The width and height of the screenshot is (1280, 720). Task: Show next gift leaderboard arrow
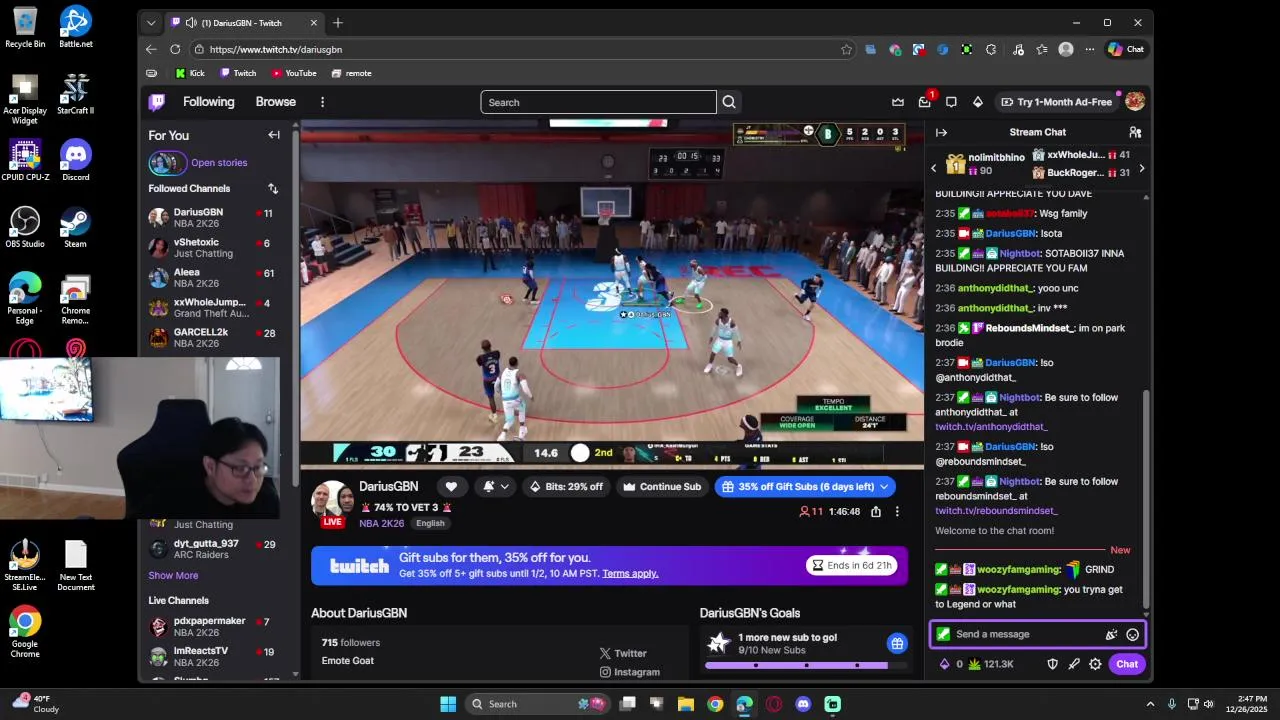tap(1142, 168)
